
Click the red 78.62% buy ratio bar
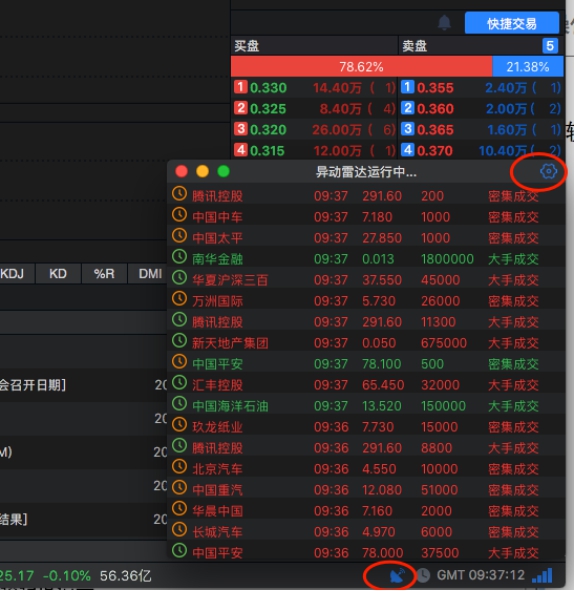(x=361, y=67)
